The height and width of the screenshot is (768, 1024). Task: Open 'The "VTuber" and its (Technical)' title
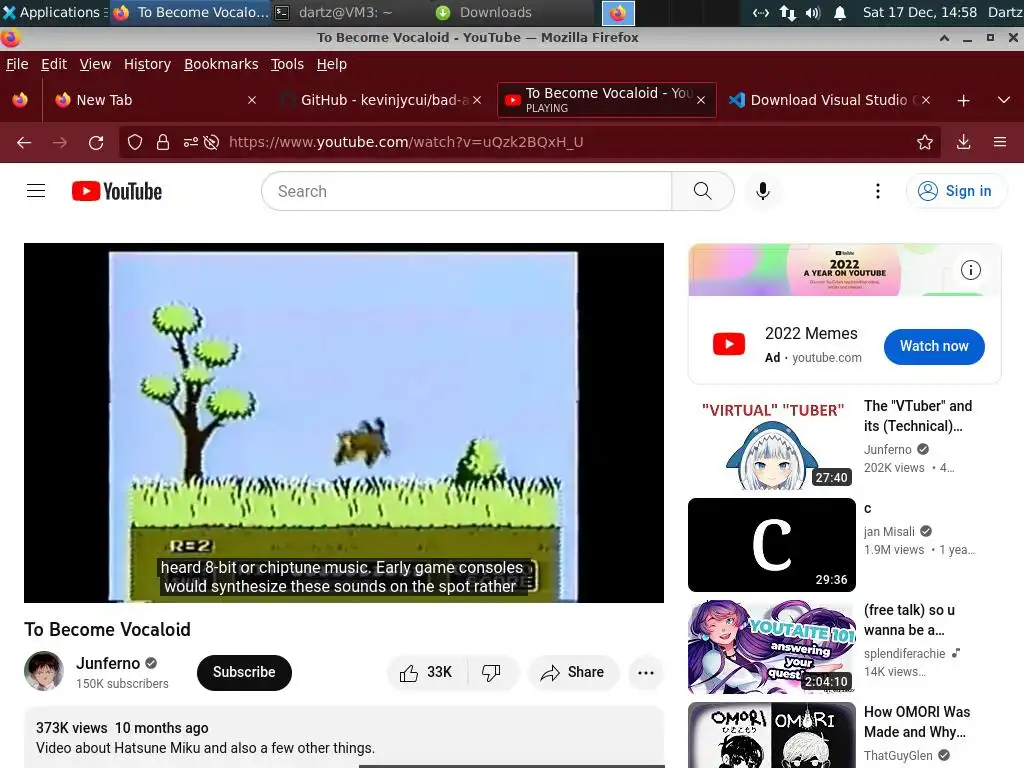[x=918, y=416]
